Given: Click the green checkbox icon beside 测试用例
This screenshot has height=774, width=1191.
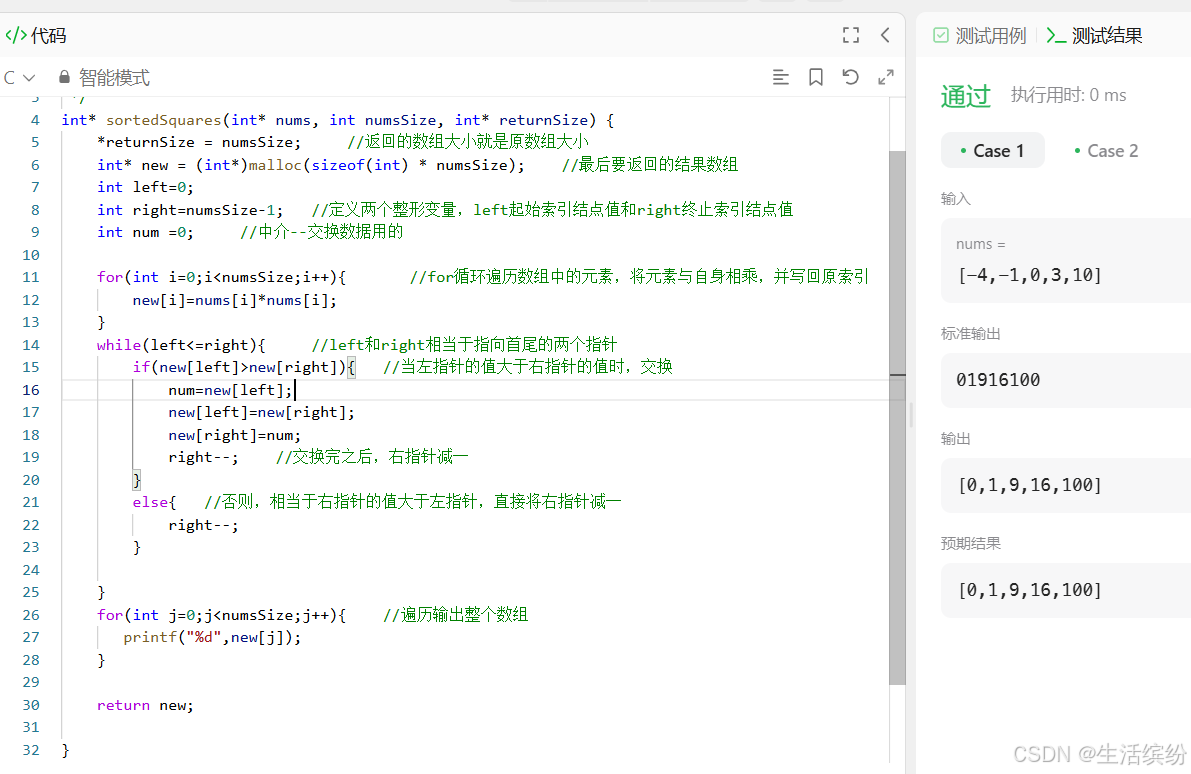Looking at the screenshot, I should pyautogui.click(x=941, y=35).
